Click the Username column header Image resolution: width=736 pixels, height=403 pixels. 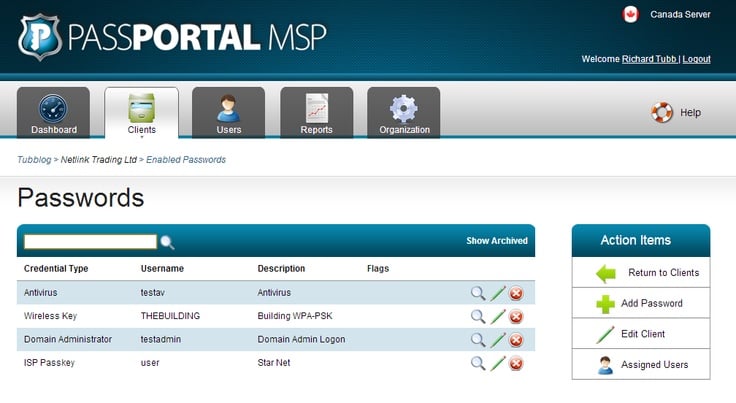click(x=162, y=269)
